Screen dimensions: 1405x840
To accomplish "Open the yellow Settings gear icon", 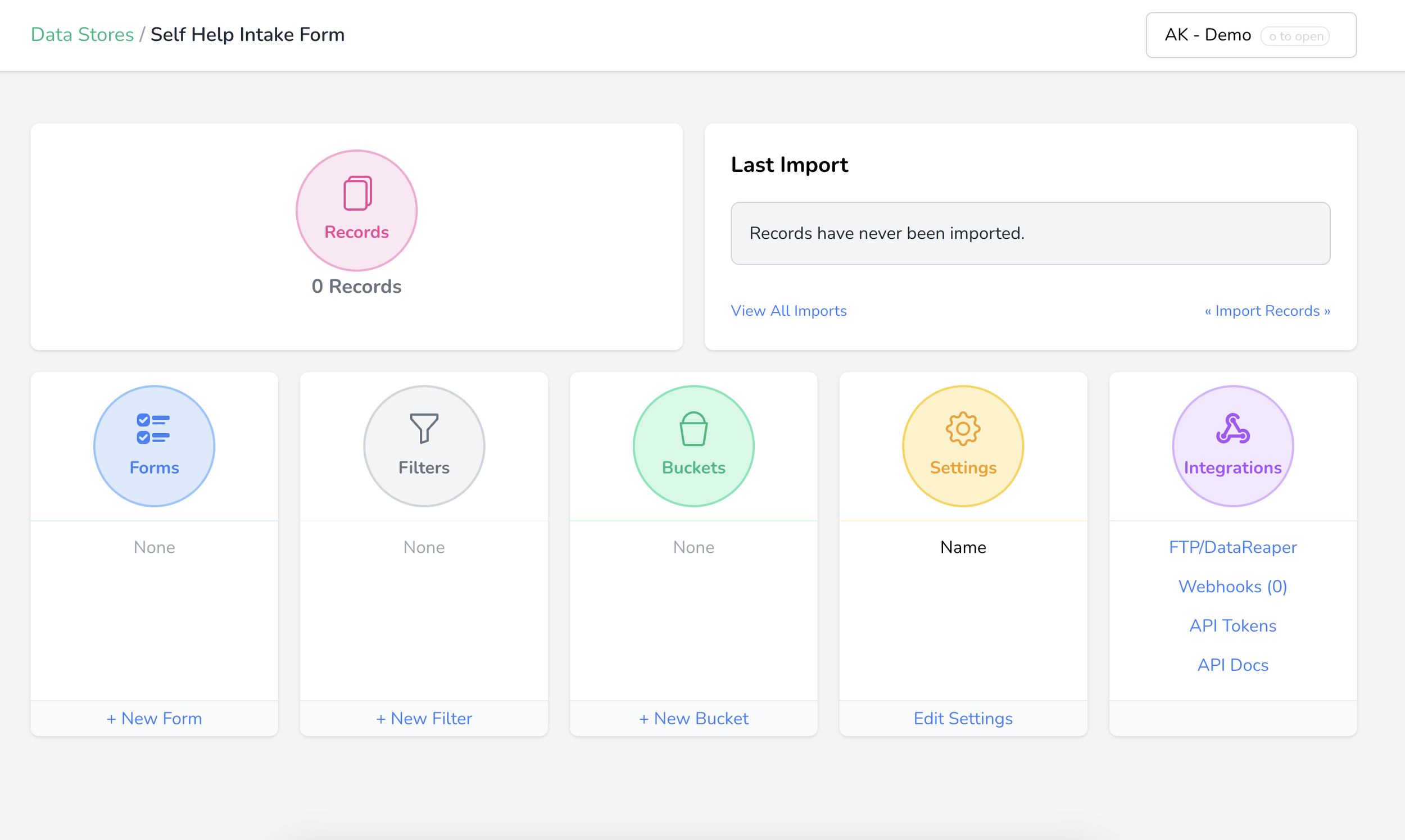I will point(963,446).
